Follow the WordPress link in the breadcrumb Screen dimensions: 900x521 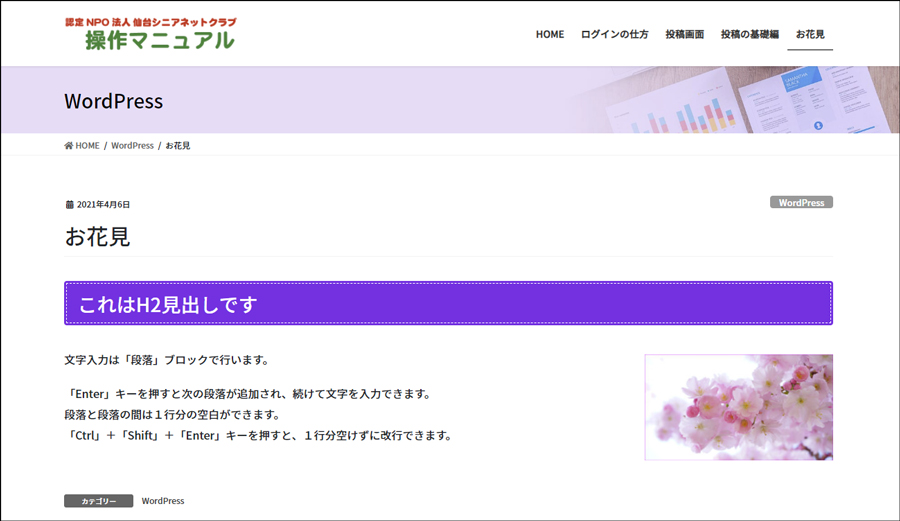click(x=132, y=146)
